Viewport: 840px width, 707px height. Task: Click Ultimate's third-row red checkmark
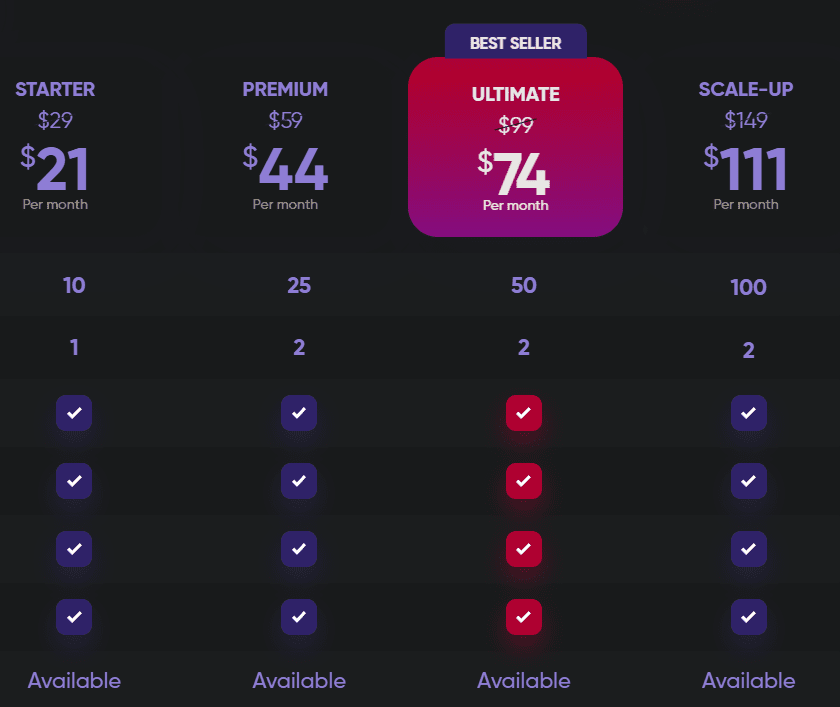(x=523, y=549)
